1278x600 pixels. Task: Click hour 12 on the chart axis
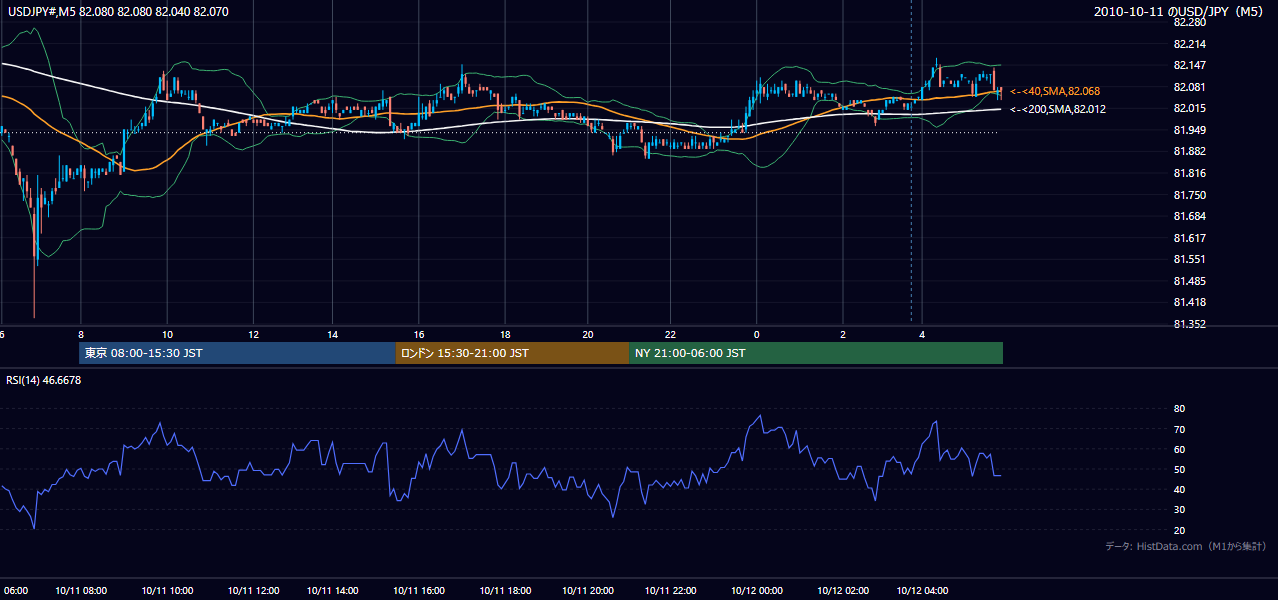[x=253, y=334]
